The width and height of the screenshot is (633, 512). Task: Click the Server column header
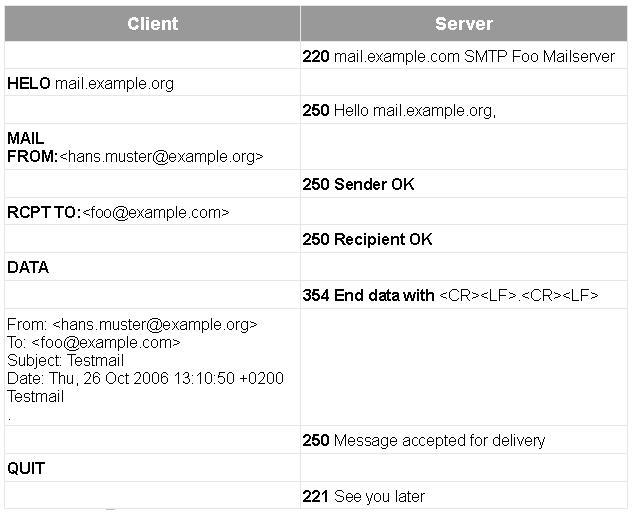(463, 23)
